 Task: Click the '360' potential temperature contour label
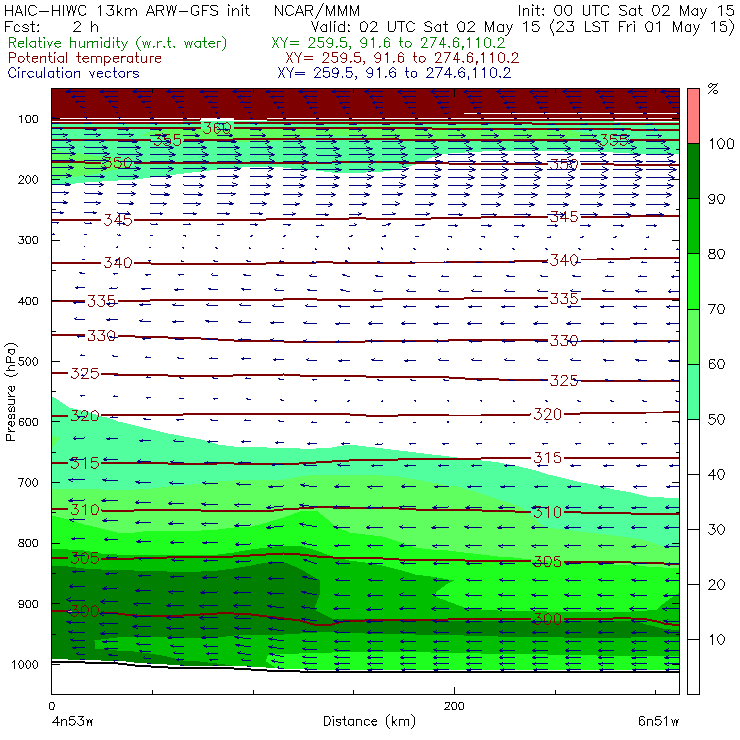pyautogui.click(x=217, y=128)
